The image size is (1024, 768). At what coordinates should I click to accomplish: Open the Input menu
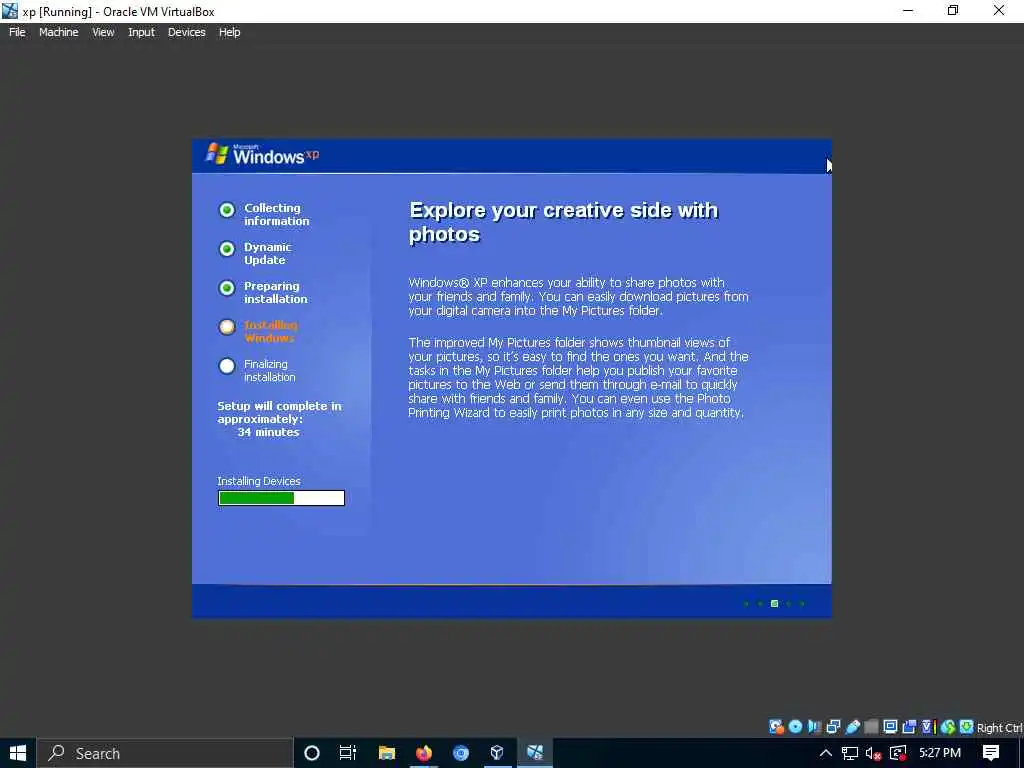click(x=141, y=32)
